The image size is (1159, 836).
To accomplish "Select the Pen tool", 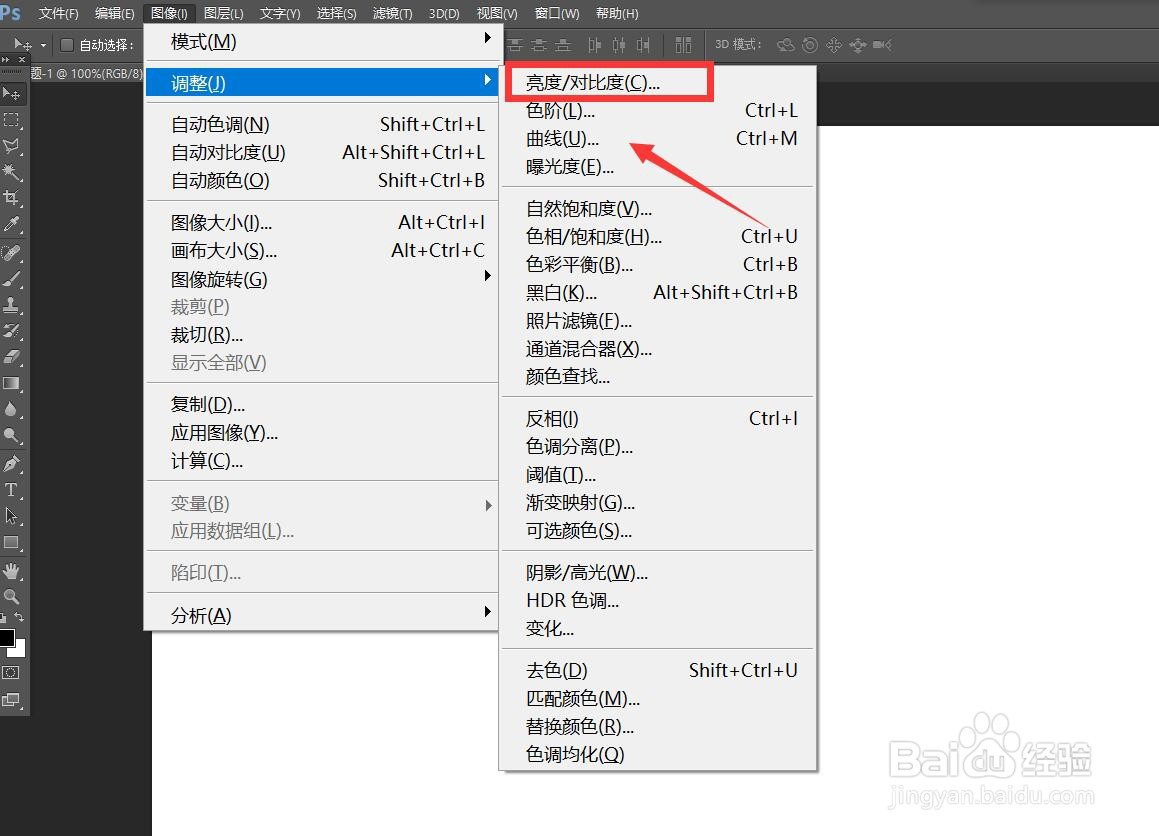I will (12, 463).
